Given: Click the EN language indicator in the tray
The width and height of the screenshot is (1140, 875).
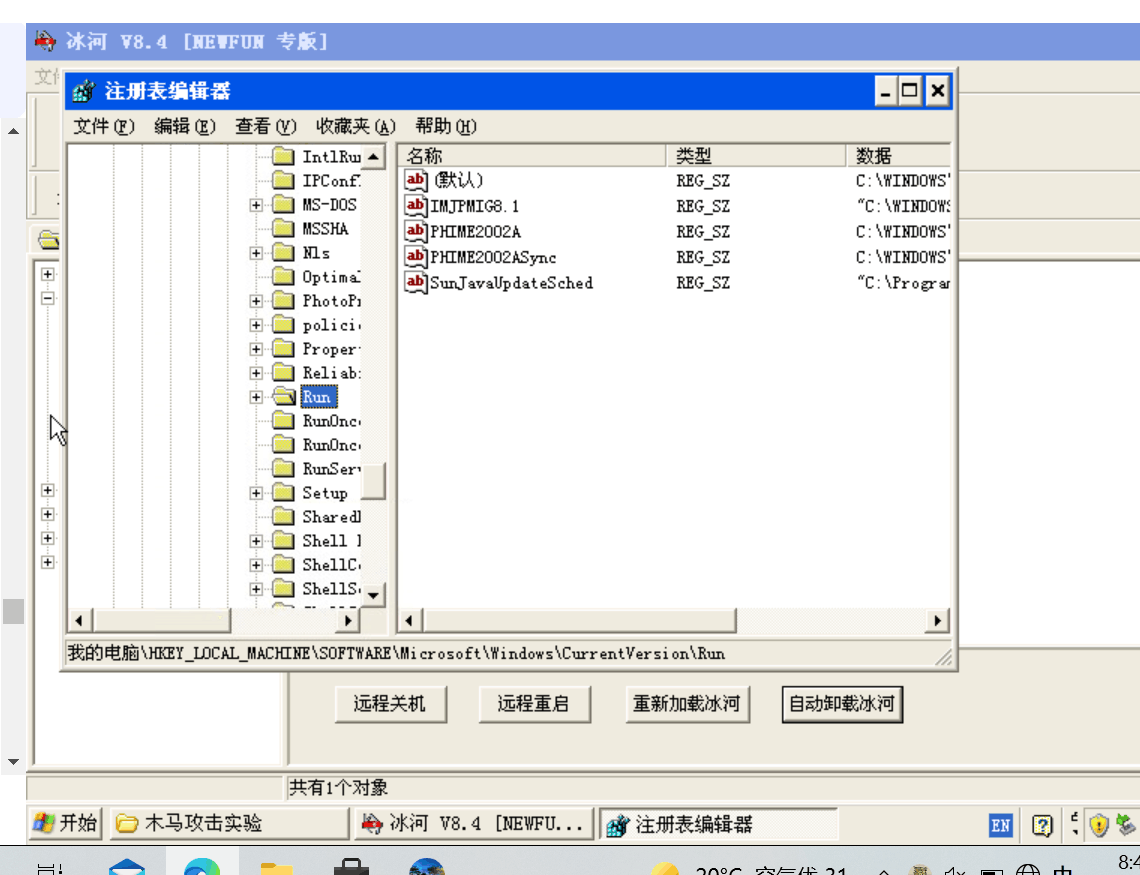Looking at the screenshot, I should (x=1000, y=825).
